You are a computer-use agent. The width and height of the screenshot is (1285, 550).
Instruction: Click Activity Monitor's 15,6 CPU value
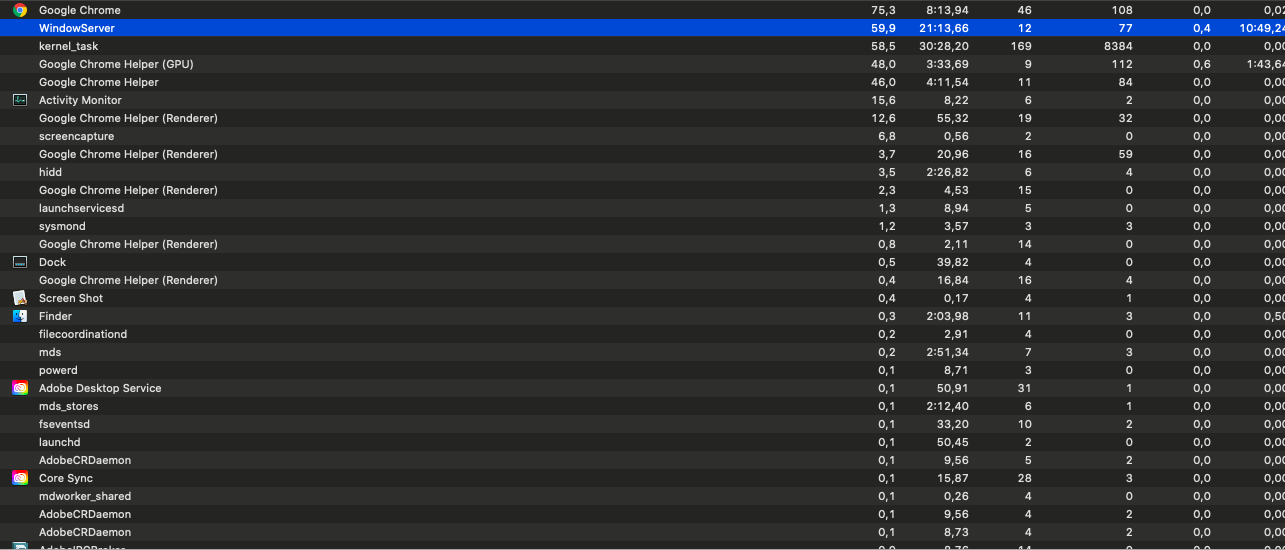tap(884, 100)
